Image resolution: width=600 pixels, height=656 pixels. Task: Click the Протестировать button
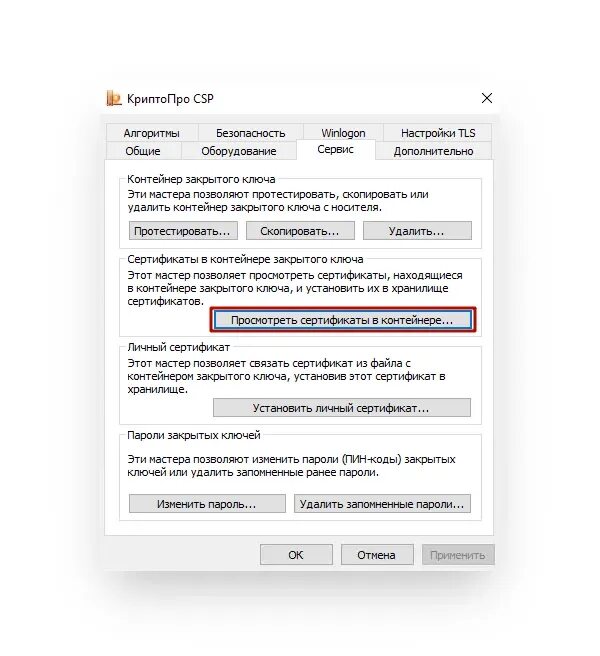[x=183, y=231]
